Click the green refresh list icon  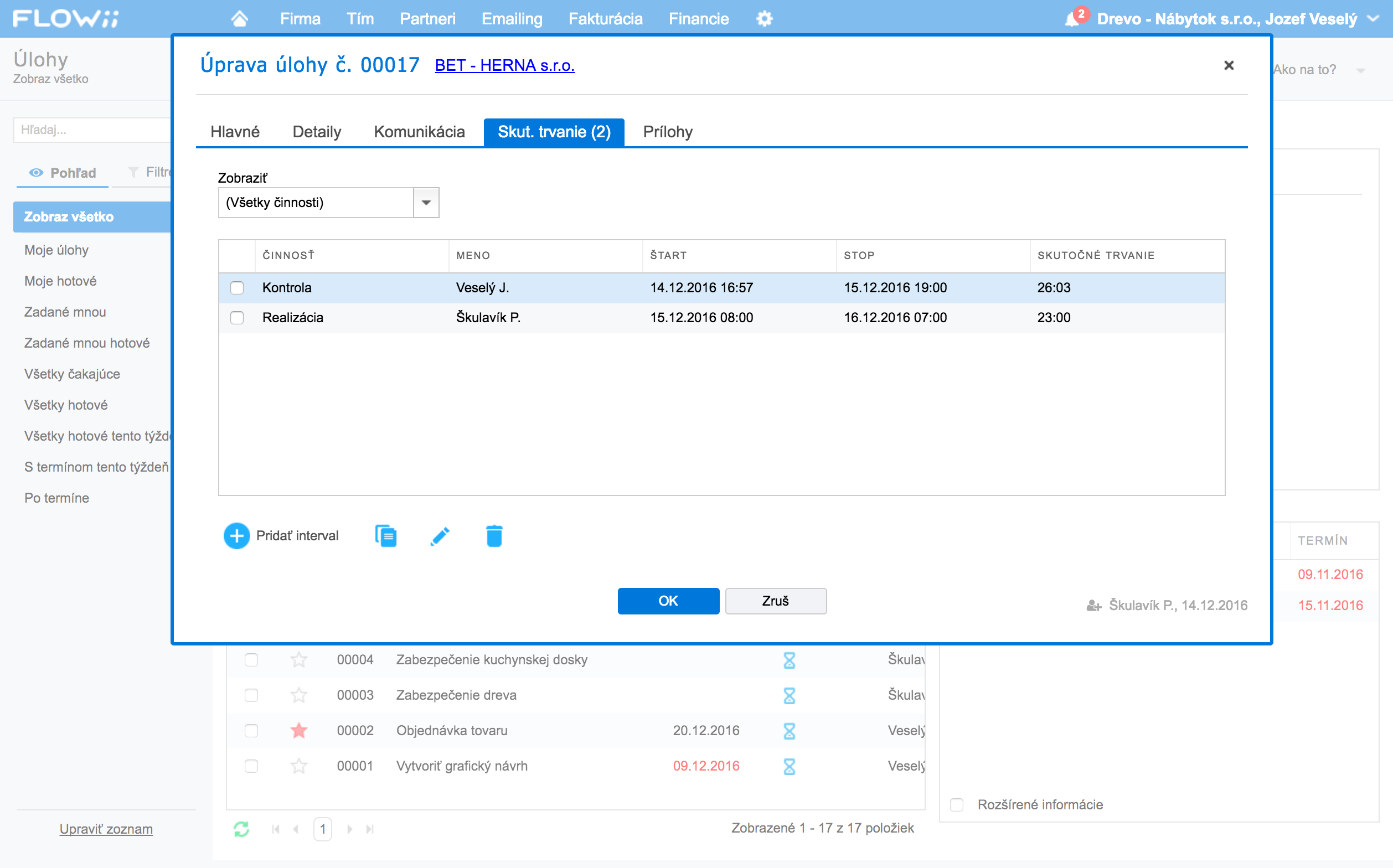[x=241, y=829]
